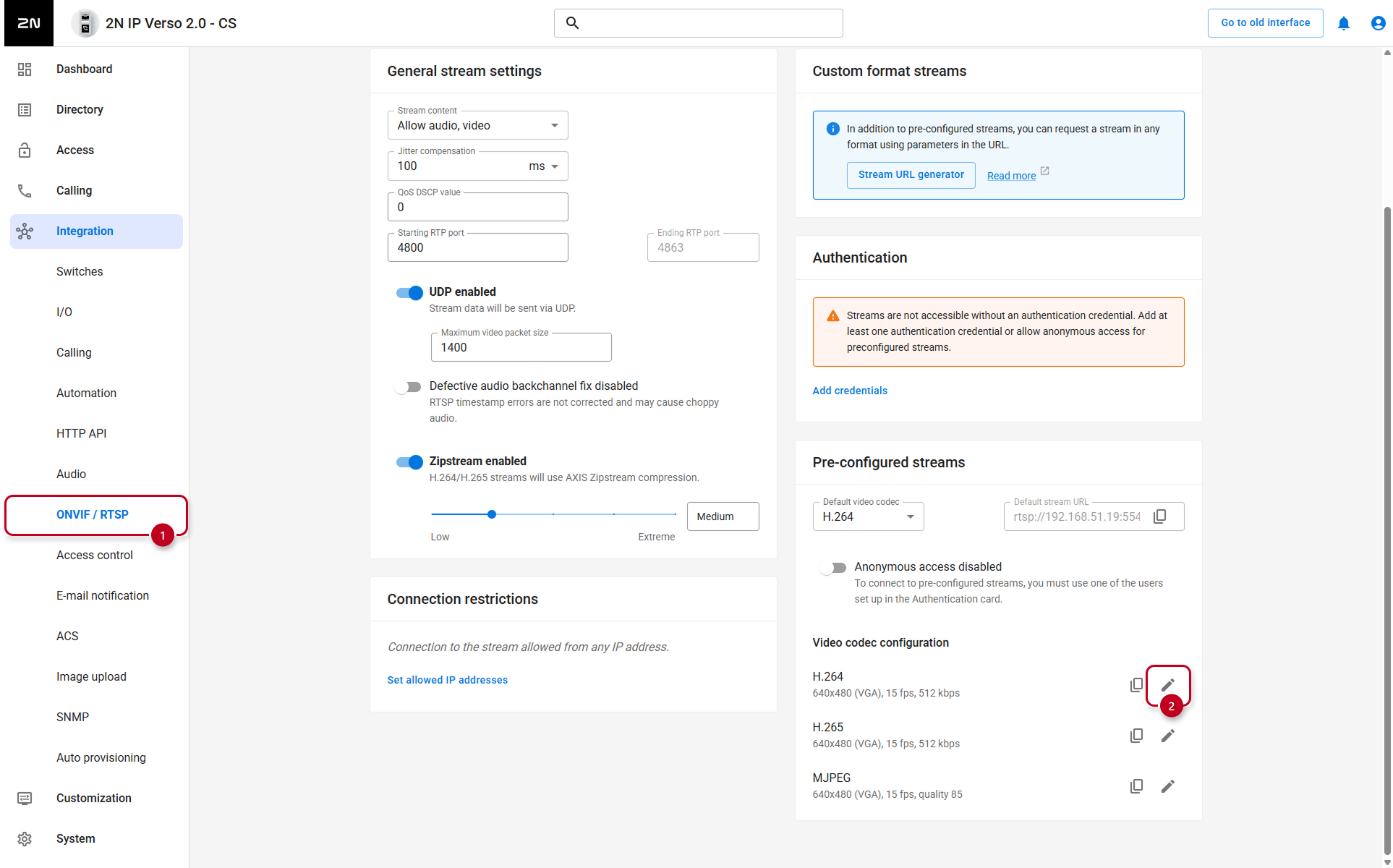Click the warning triangle in Authentication
1393x868 pixels.
pyautogui.click(x=833, y=316)
